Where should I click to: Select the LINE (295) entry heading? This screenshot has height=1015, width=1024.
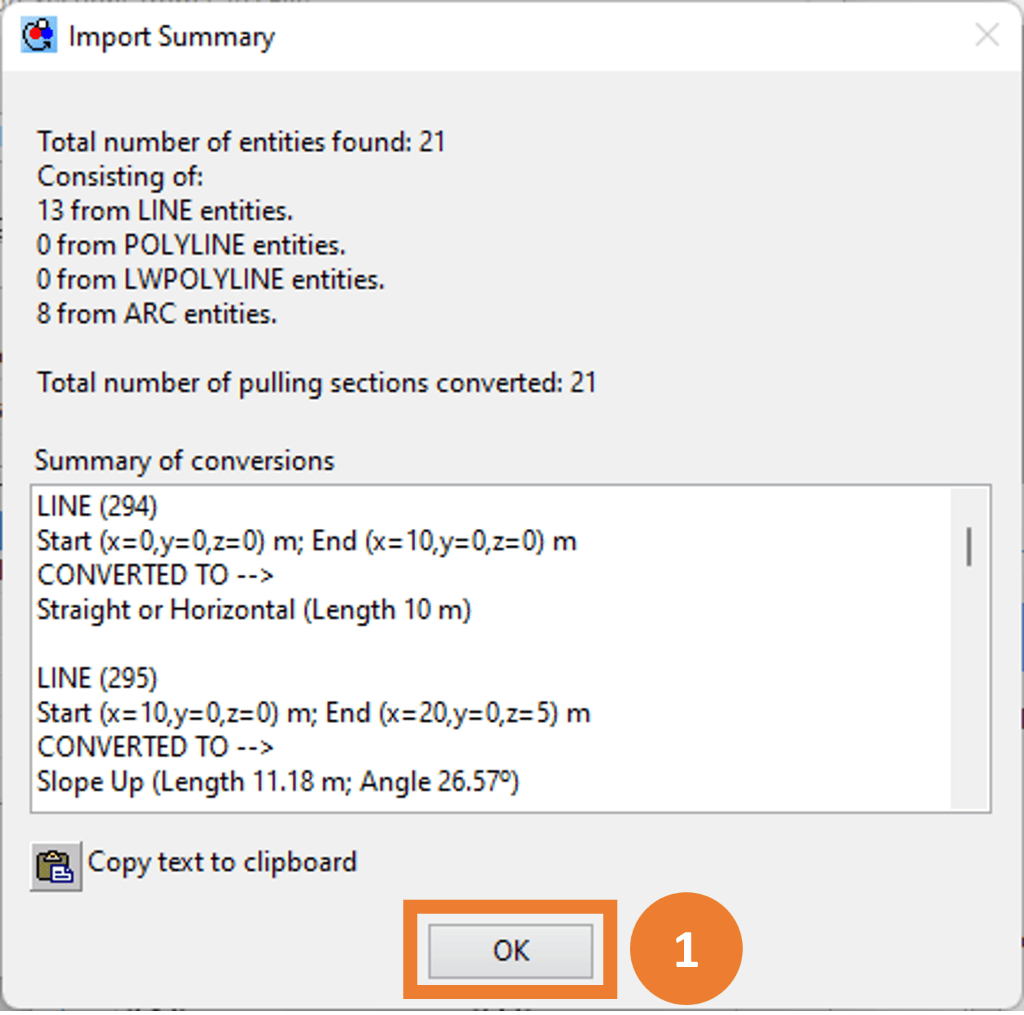click(x=97, y=677)
